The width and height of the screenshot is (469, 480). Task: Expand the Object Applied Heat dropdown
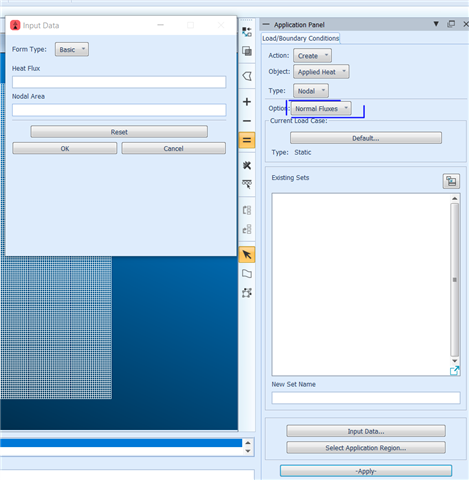pyautogui.click(x=321, y=72)
